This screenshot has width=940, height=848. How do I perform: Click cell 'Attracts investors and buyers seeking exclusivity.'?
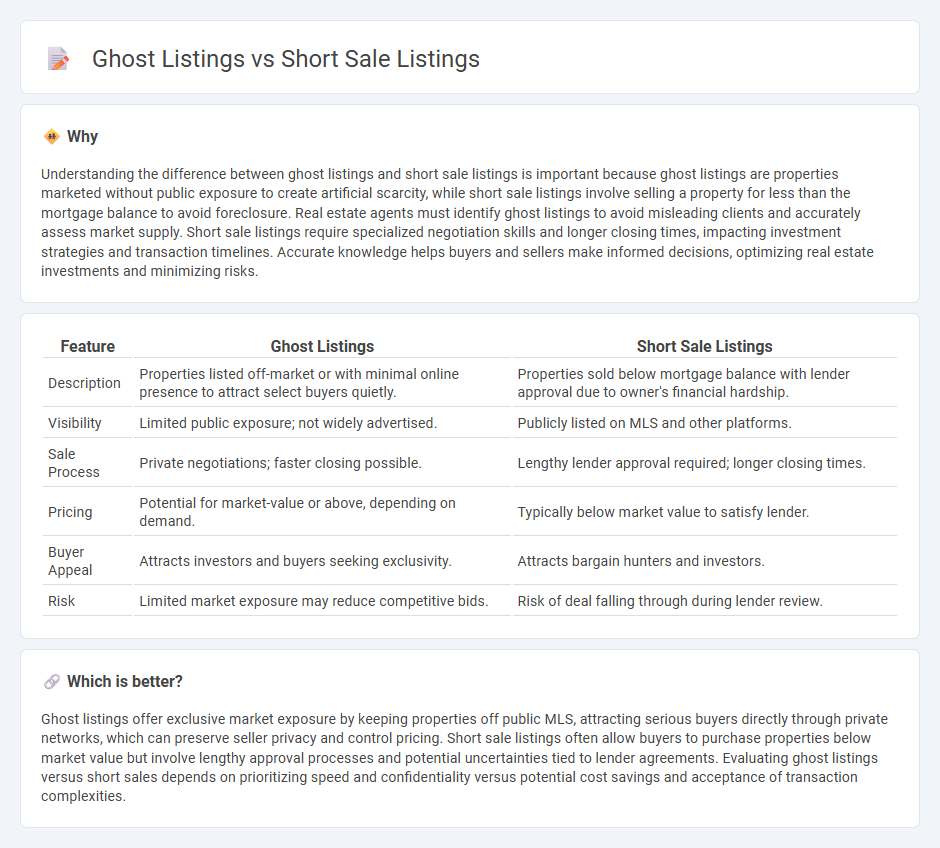coord(322,561)
